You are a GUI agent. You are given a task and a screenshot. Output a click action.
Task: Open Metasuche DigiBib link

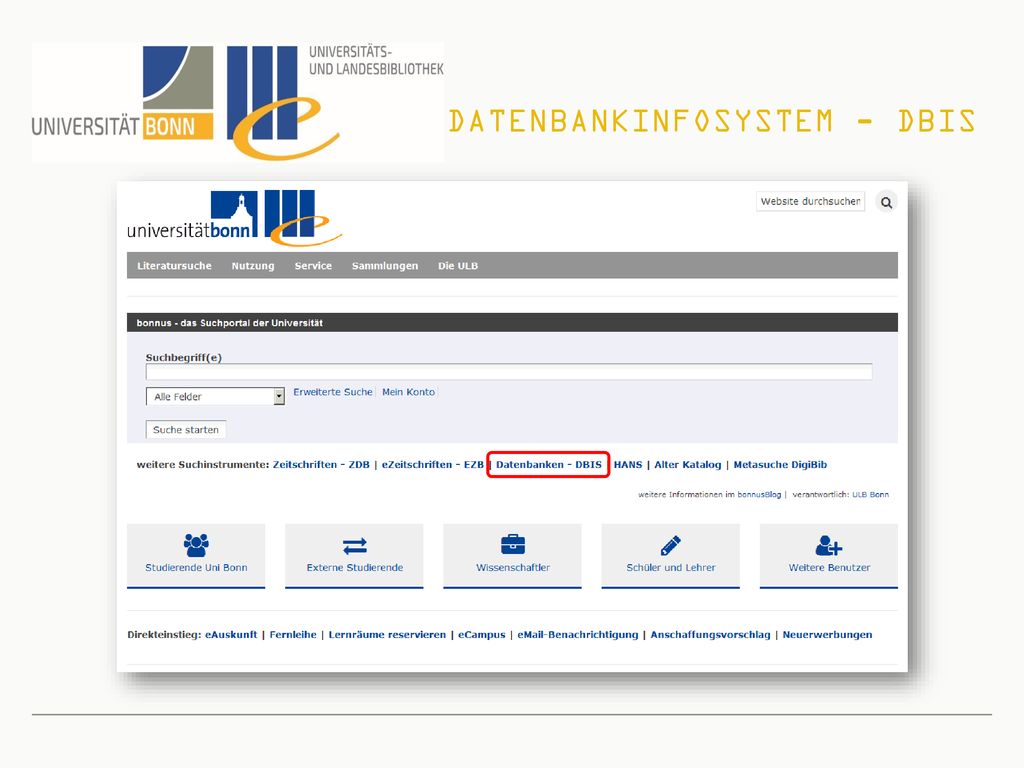click(x=780, y=464)
